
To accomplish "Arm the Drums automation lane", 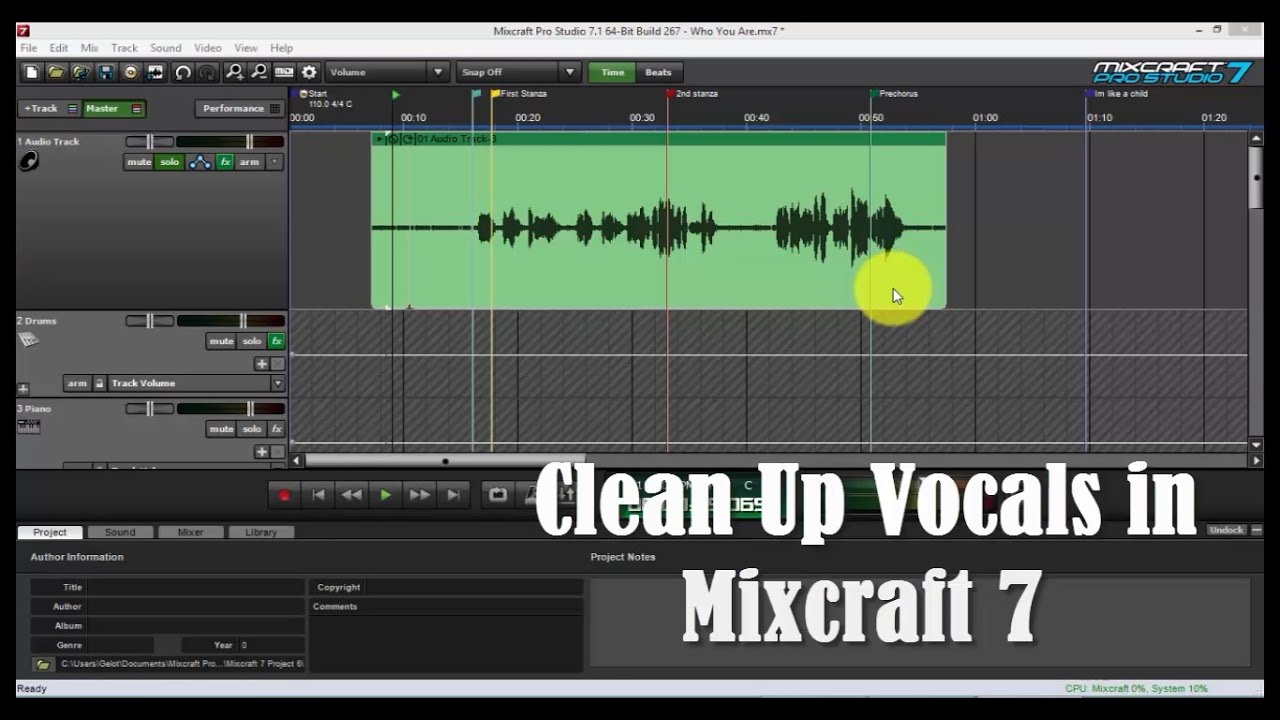I will click(77, 383).
